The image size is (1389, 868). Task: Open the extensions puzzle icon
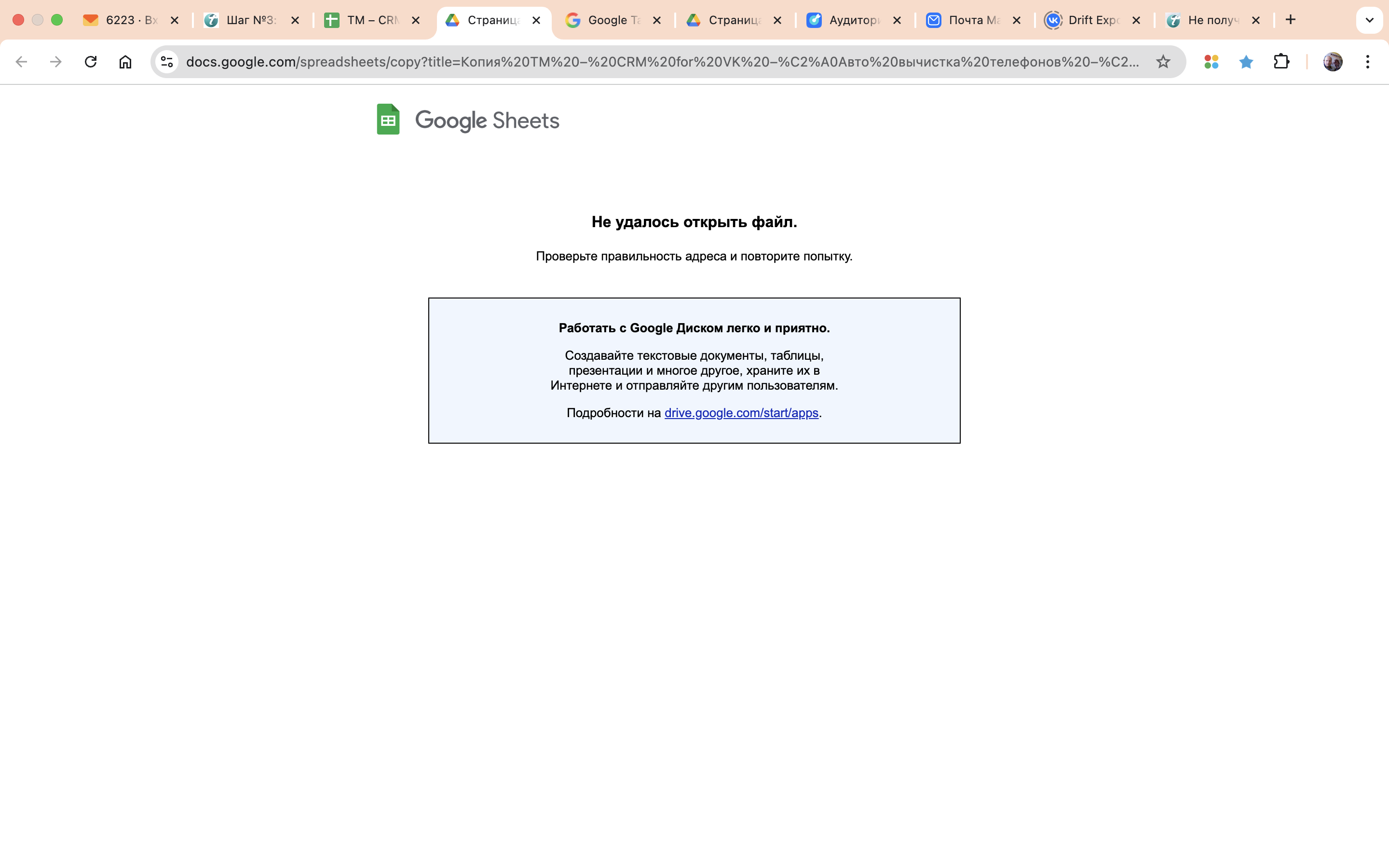tap(1281, 61)
